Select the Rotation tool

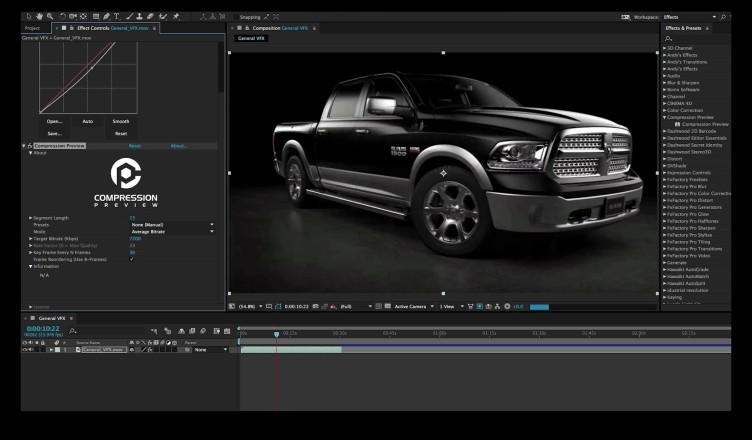click(62, 17)
